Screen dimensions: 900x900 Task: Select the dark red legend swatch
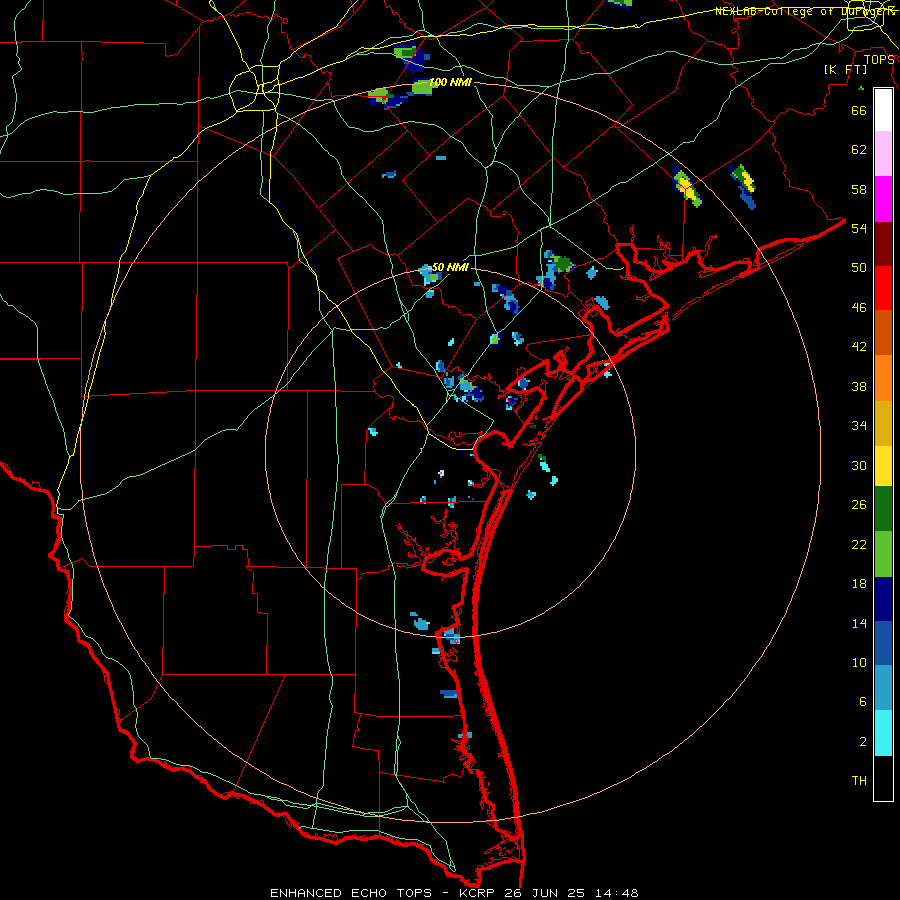point(883,244)
